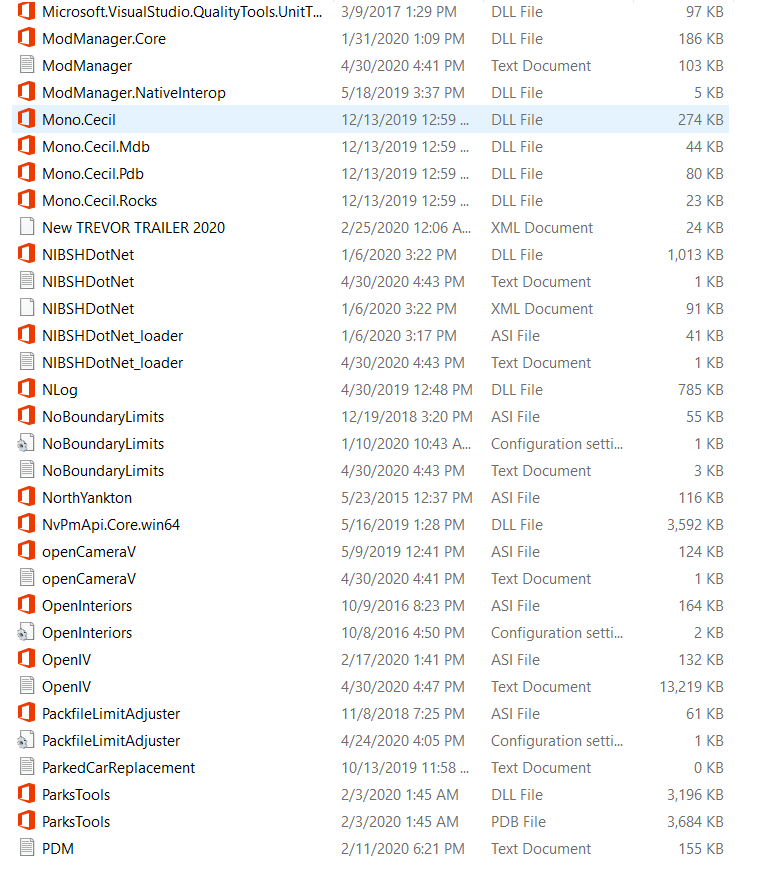Click the 3,684 KB size value
The height and width of the screenshot is (869, 757).
(x=695, y=821)
